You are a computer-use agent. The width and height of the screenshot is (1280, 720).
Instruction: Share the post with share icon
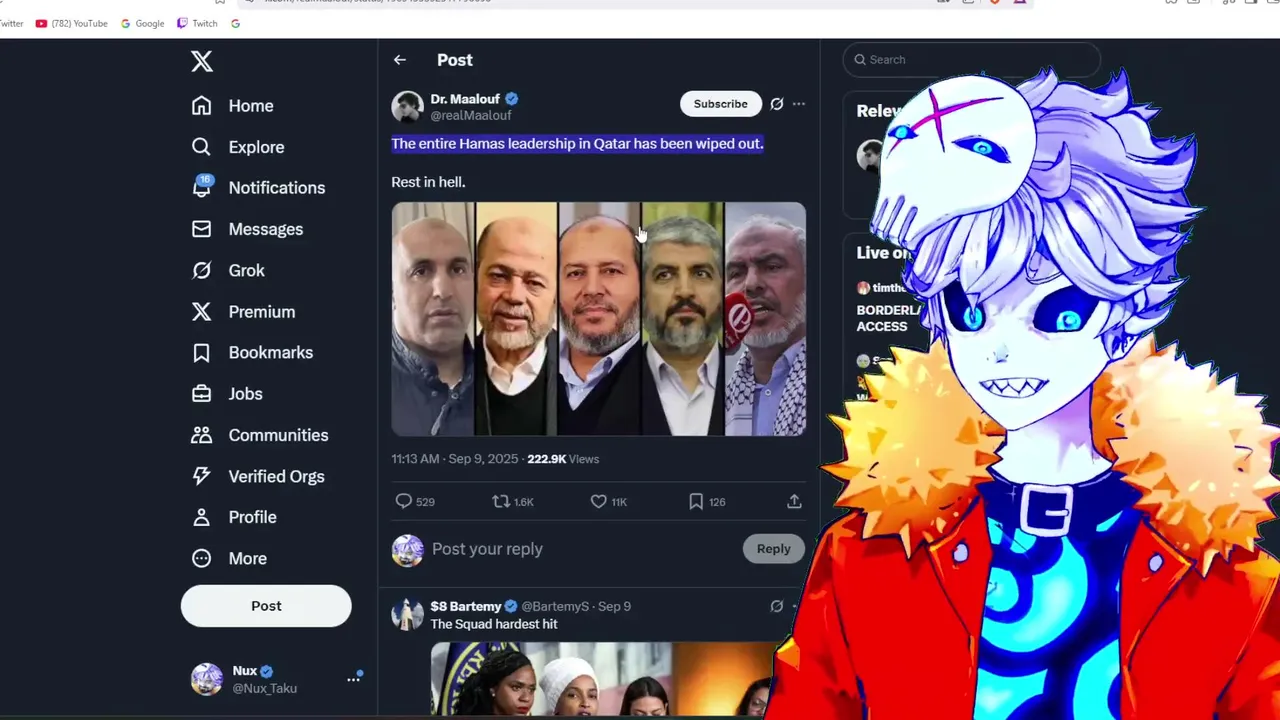point(794,501)
